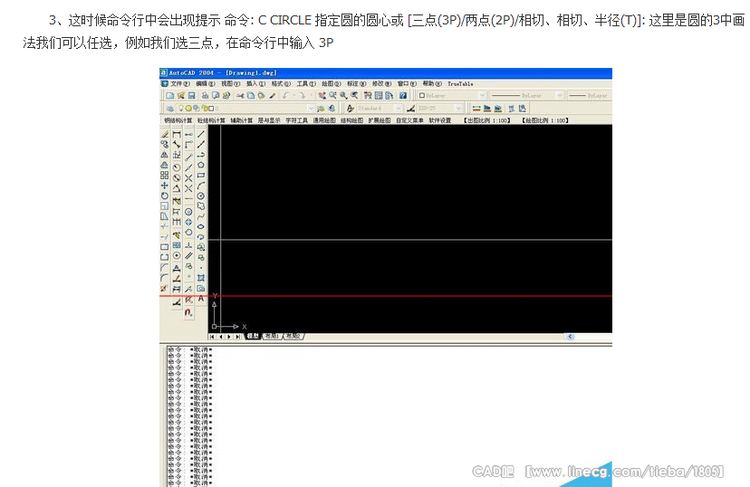
Task: Toggle layer freeze sun icon
Action: point(188,109)
